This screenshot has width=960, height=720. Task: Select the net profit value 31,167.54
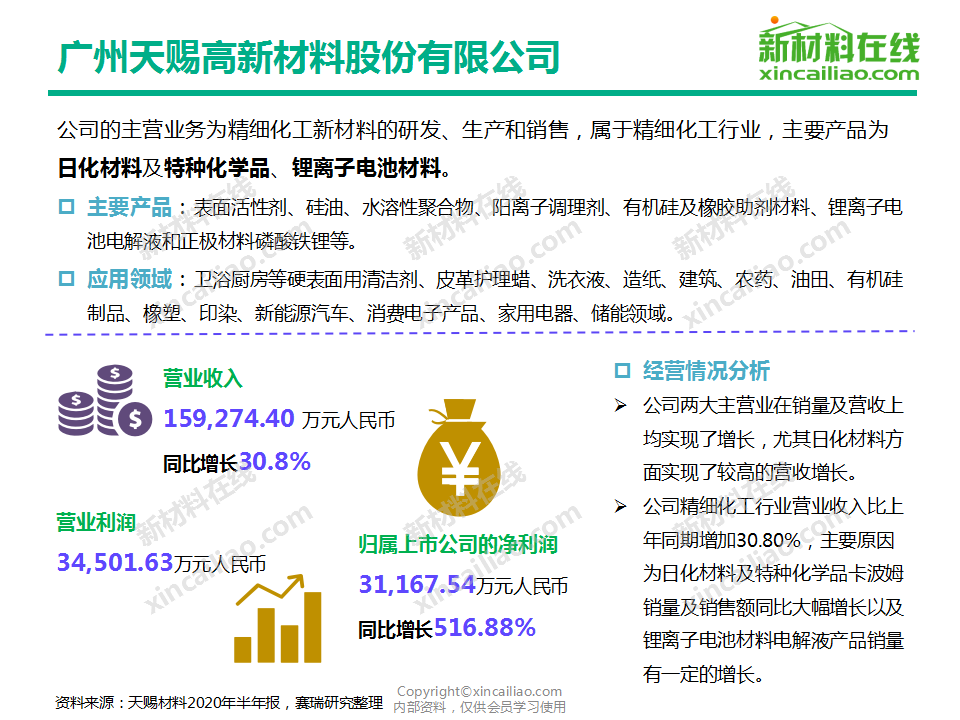(x=417, y=584)
